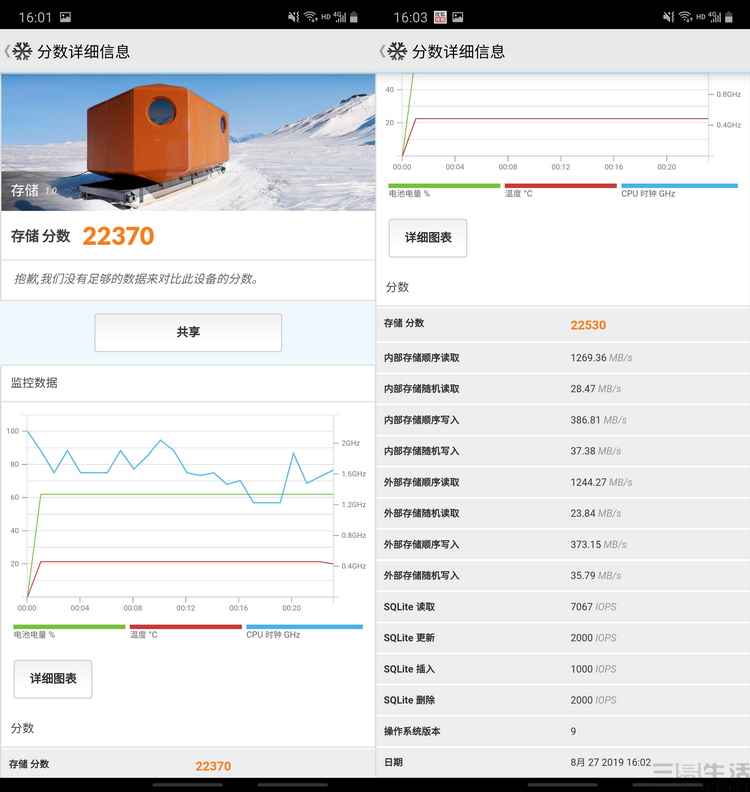Image resolution: width=750 pixels, height=792 pixels.
Task: Tap the back arrow in left screenshot header
Action: click(x=7, y=51)
